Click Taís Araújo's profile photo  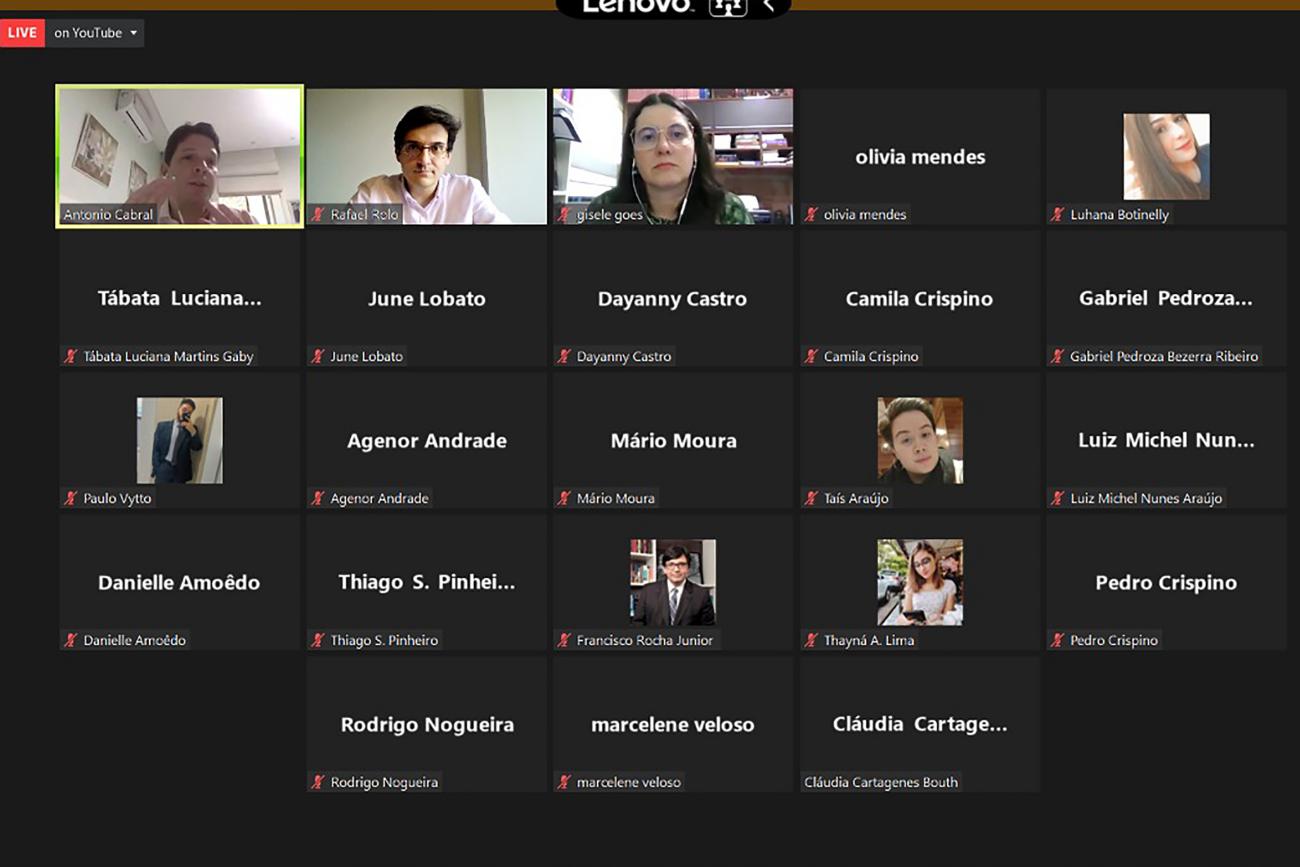click(920, 441)
